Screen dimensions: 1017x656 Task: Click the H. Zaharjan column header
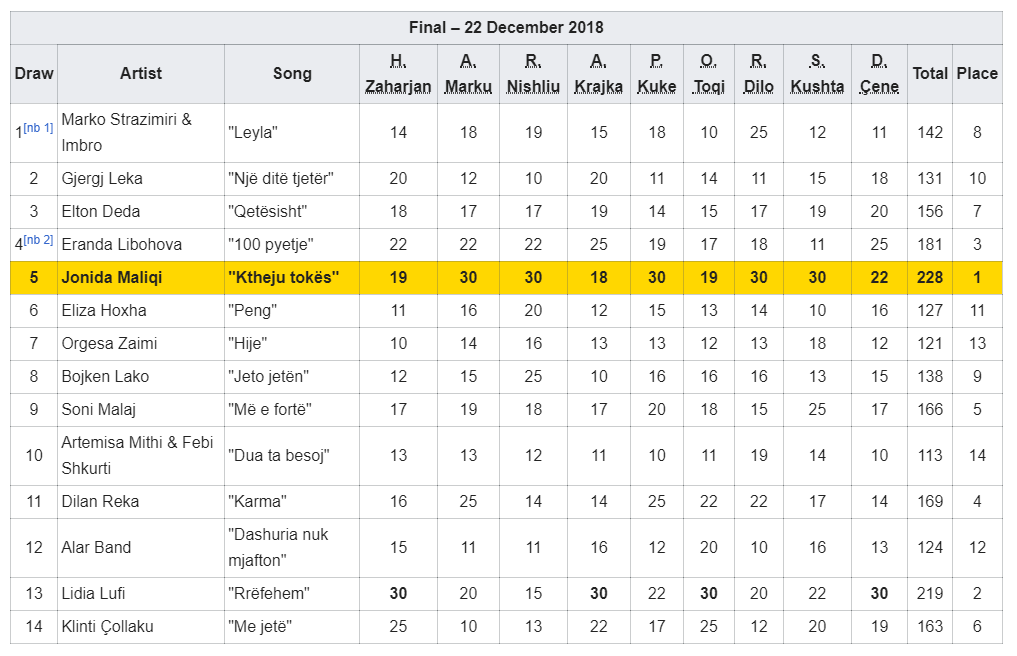(398, 74)
